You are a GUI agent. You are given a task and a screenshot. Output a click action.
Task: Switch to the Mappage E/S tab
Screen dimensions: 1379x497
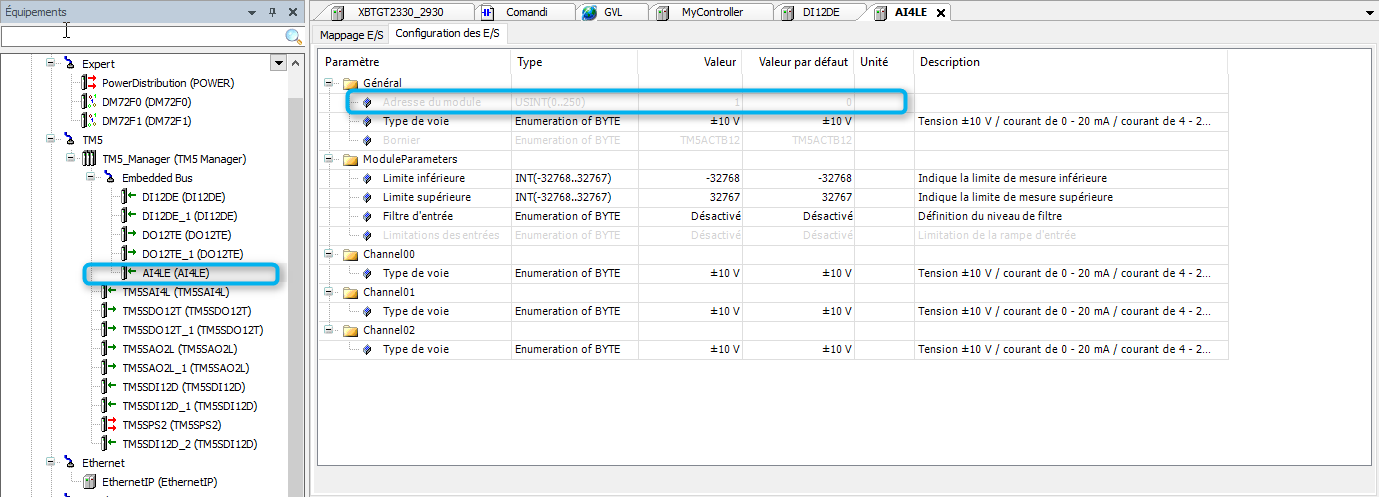pyautogui.click(x=351, y=34)
